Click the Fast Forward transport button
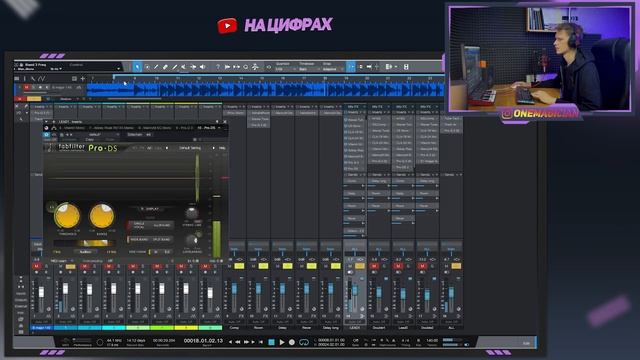The height and width of the screenshot is (360, 640). [x=246, y=342]
